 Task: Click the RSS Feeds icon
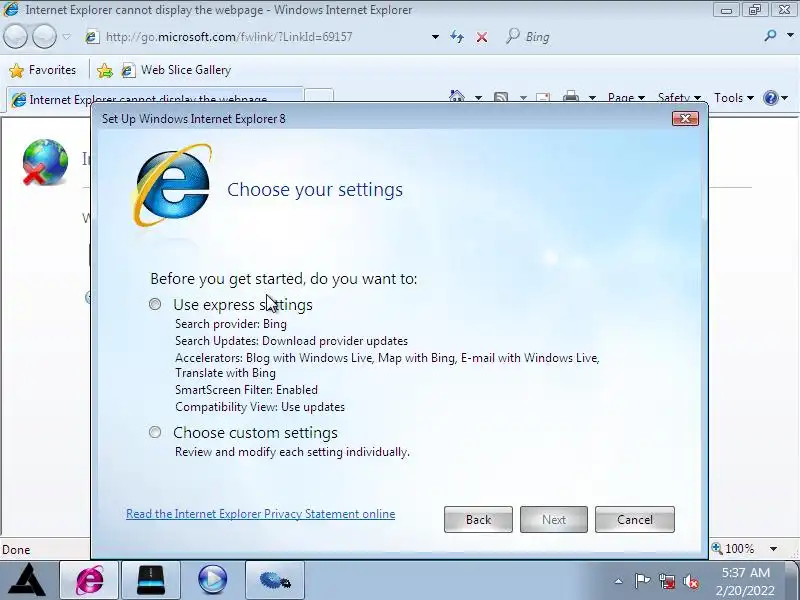point(501,97)
